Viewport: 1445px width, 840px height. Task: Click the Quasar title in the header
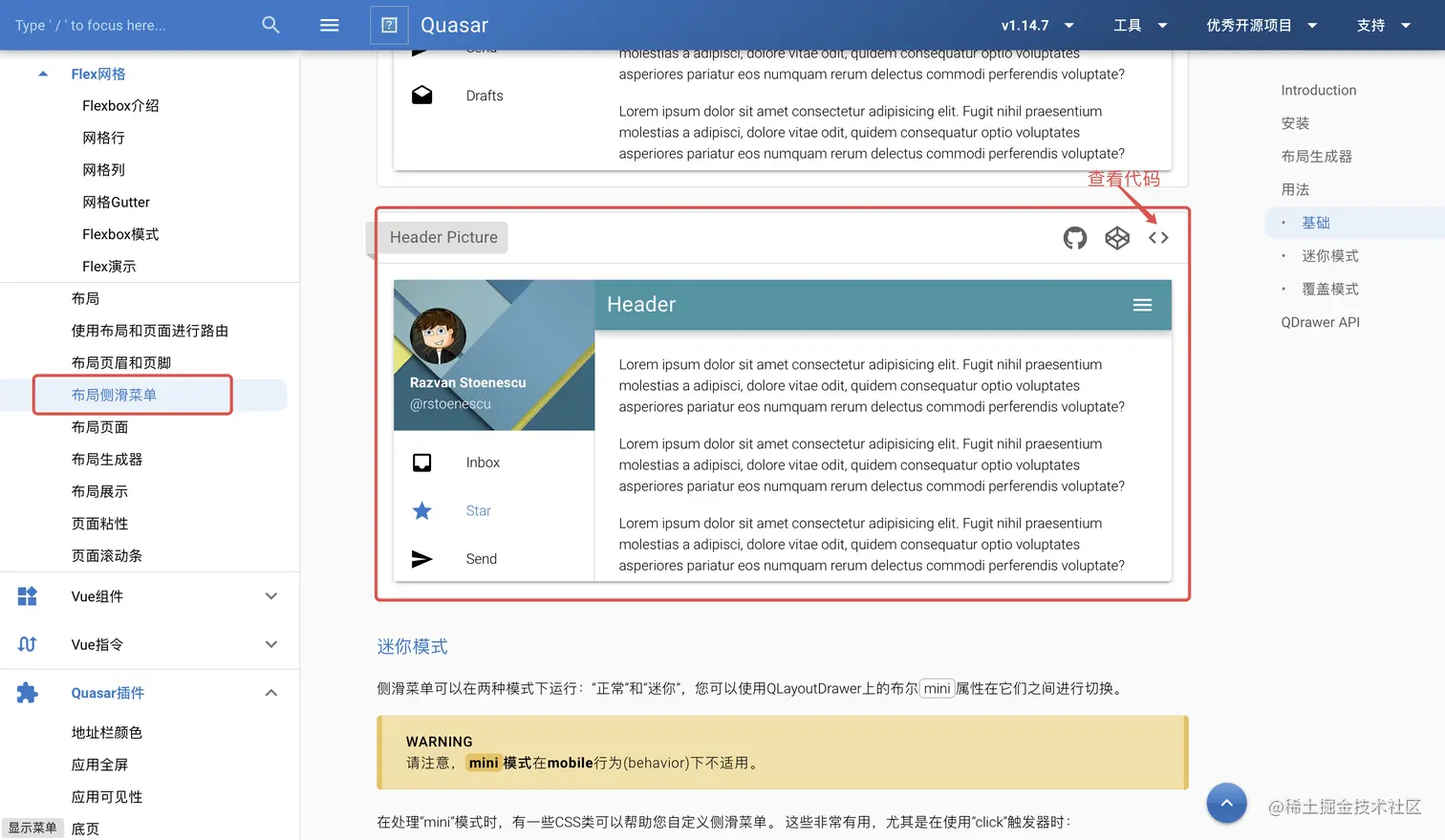point(455,25)
